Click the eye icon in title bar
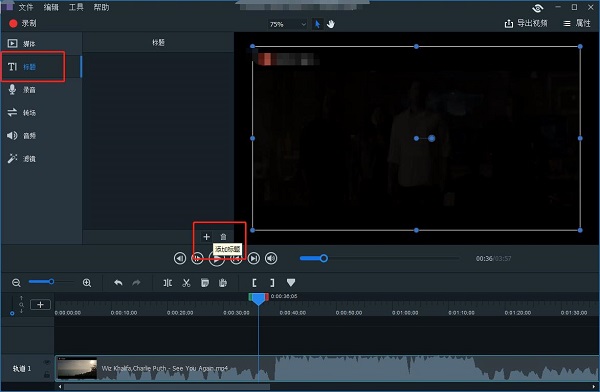This screenshot has height=392, width=600. click(538, 8)
